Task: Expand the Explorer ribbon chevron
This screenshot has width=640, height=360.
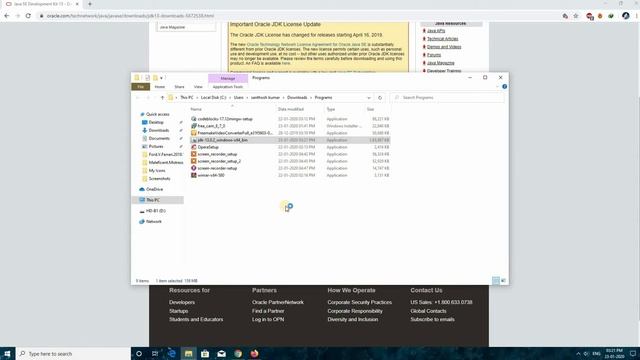Action: [x=497, y=87]
